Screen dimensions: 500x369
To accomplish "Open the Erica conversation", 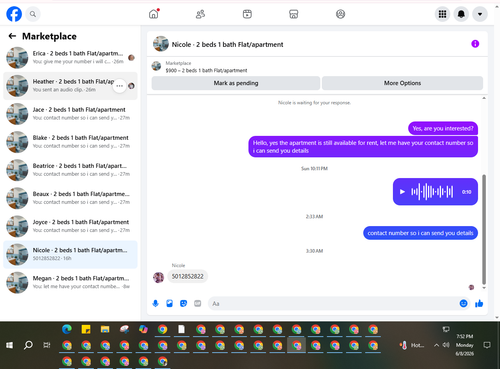I will (x=70, y=58).
